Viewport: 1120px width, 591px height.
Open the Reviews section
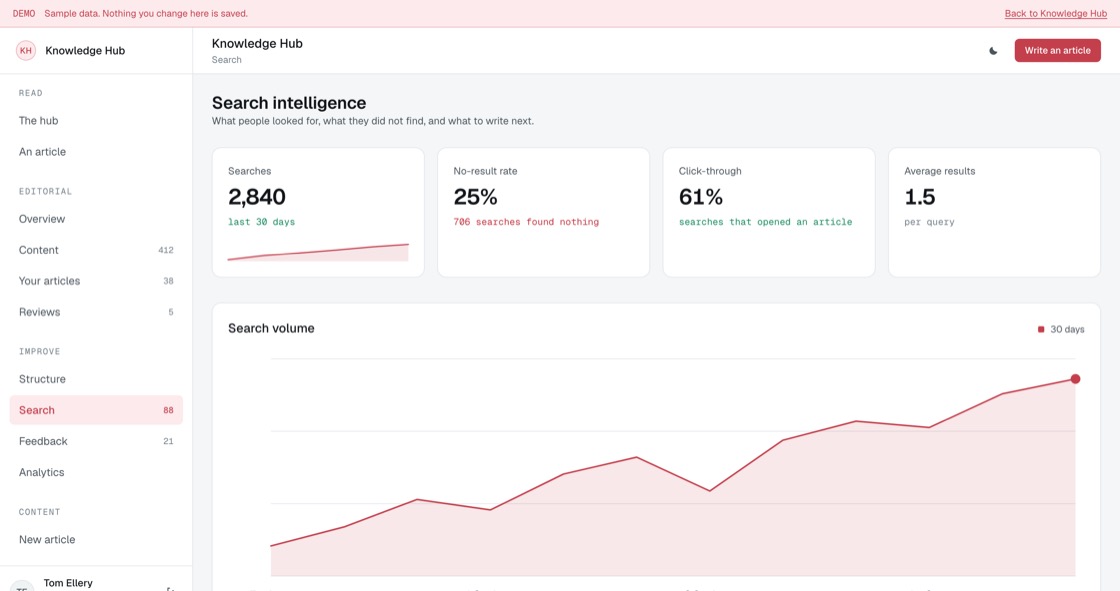96,312
